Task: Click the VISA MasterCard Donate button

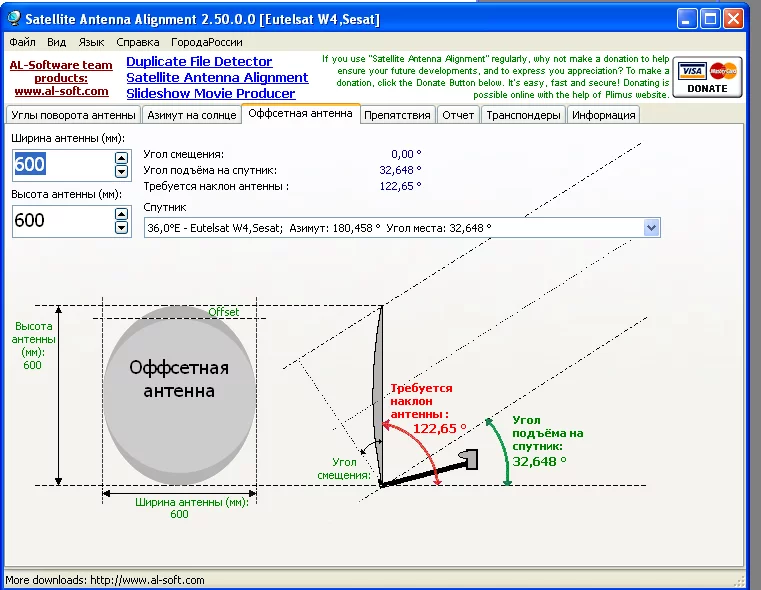Action: pyautogui.click(x=708, y=77)
